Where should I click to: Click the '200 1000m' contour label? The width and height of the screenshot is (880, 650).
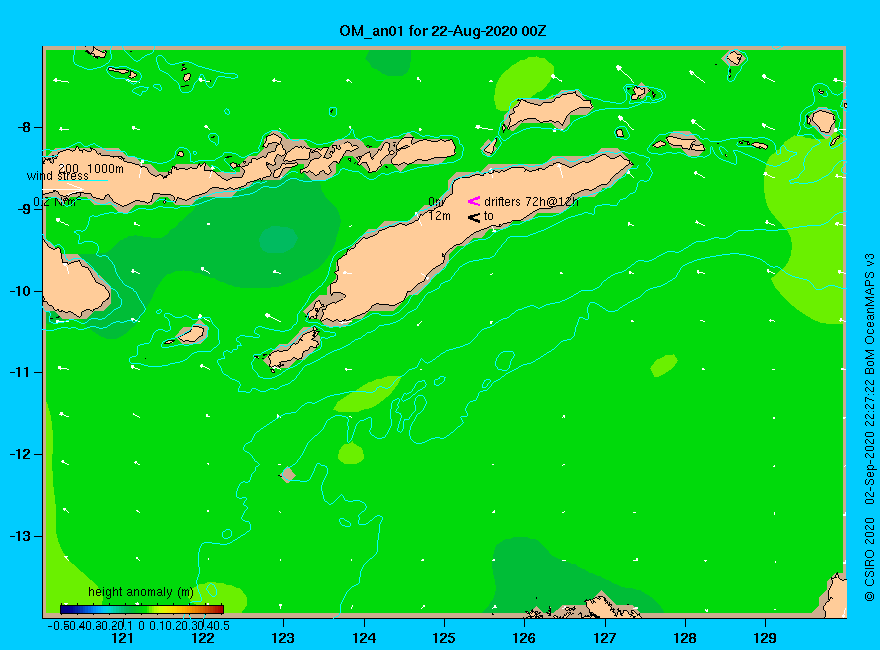point(91,168)
